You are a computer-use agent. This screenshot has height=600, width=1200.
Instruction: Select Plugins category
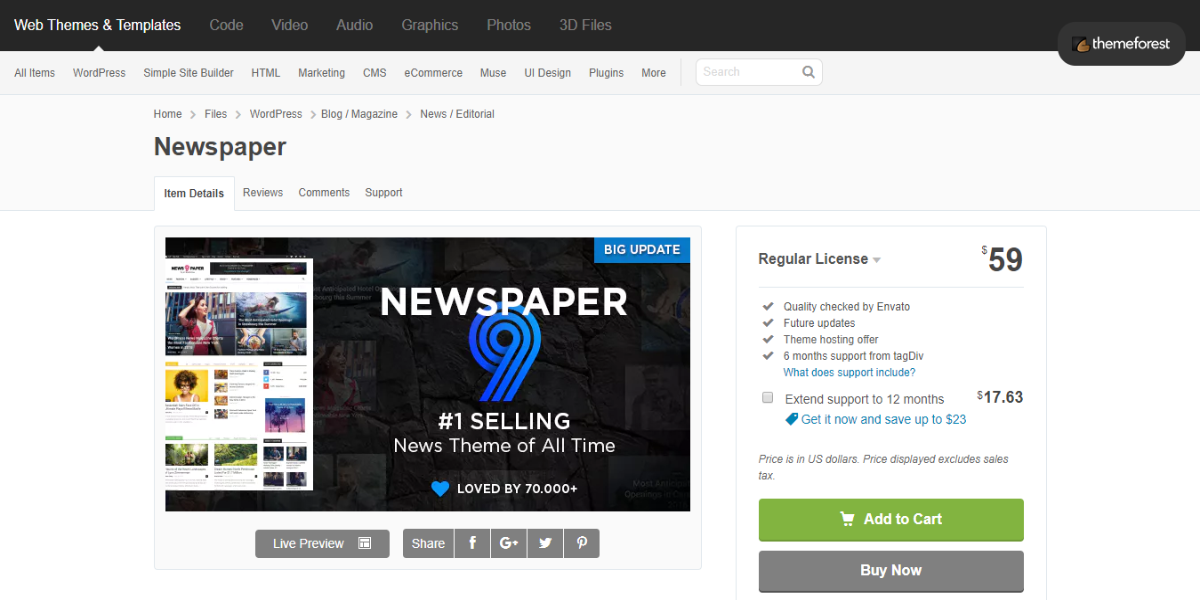point(606,73)
